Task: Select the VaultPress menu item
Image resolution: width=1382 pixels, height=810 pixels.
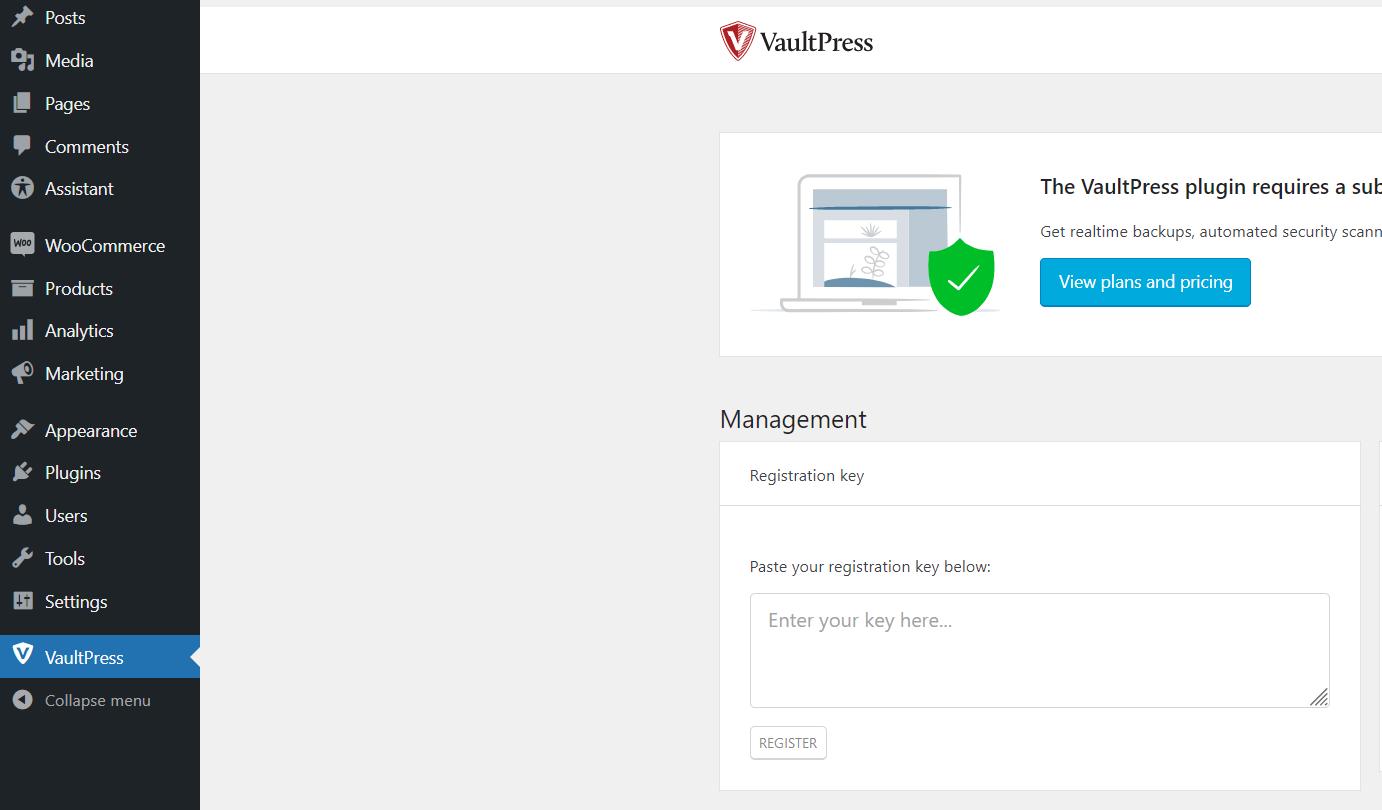Action: [84, 658]
